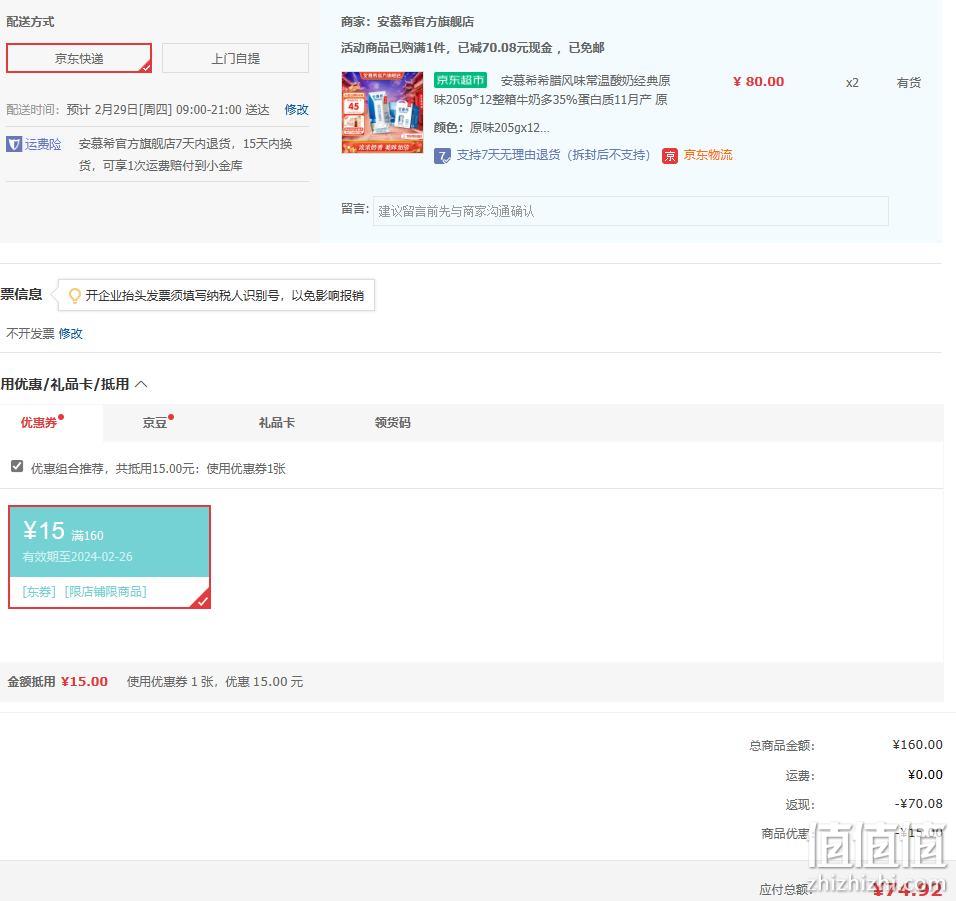Click the red 京 logistics icon
956x901 pixels.
click(669, 155)
